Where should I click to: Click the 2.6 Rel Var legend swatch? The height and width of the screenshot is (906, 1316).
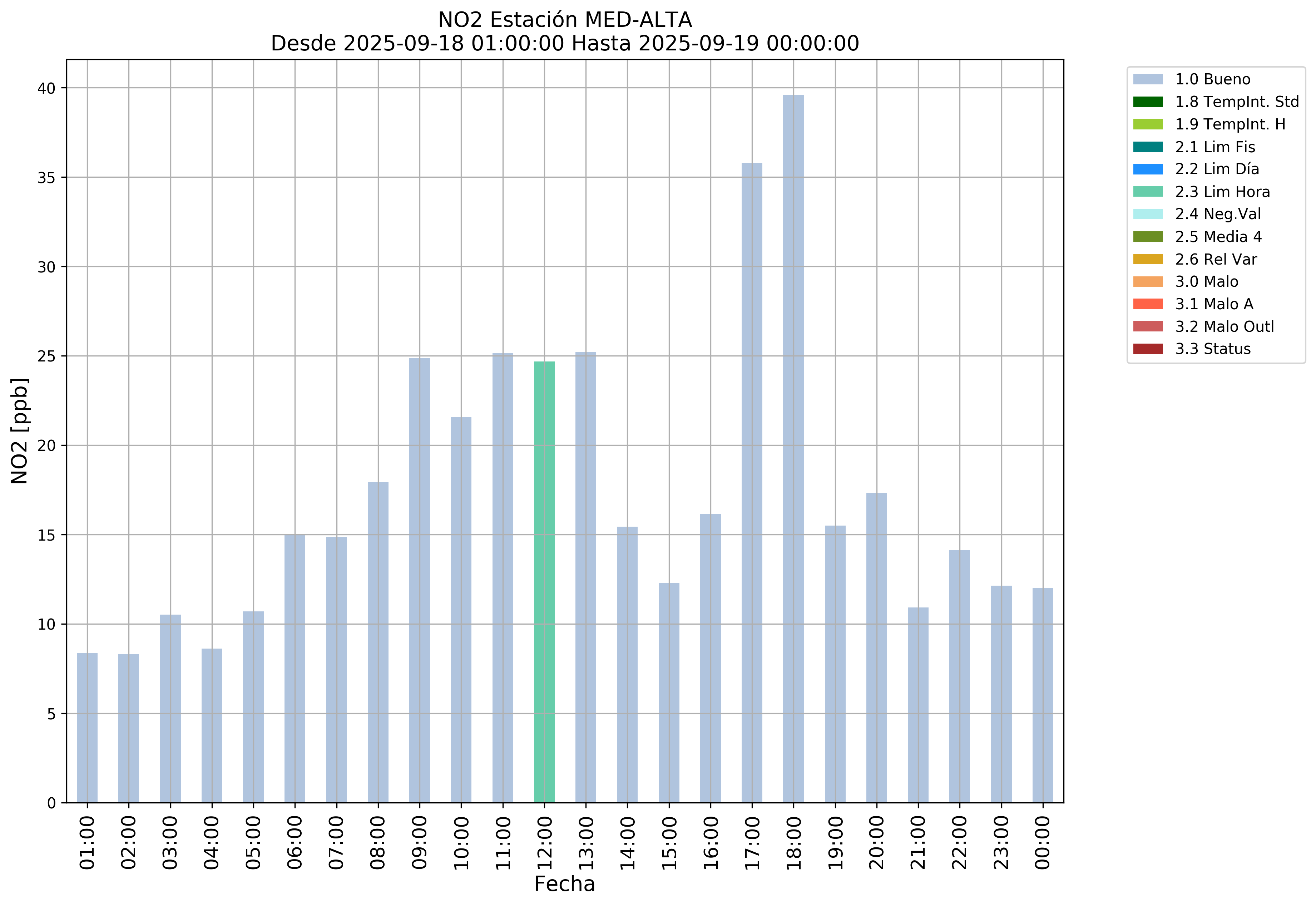[1147, 260]
